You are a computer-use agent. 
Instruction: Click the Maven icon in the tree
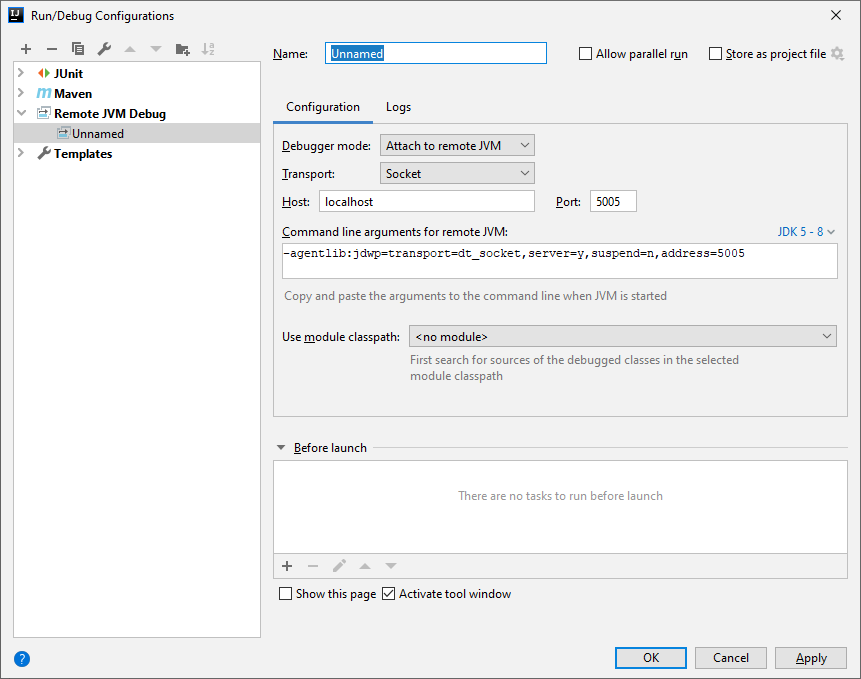(x=44, y=93)
